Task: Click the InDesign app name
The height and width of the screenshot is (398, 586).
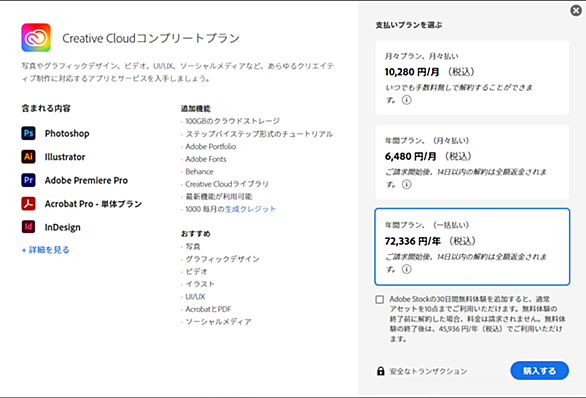Action: click(x=62, y=228)
